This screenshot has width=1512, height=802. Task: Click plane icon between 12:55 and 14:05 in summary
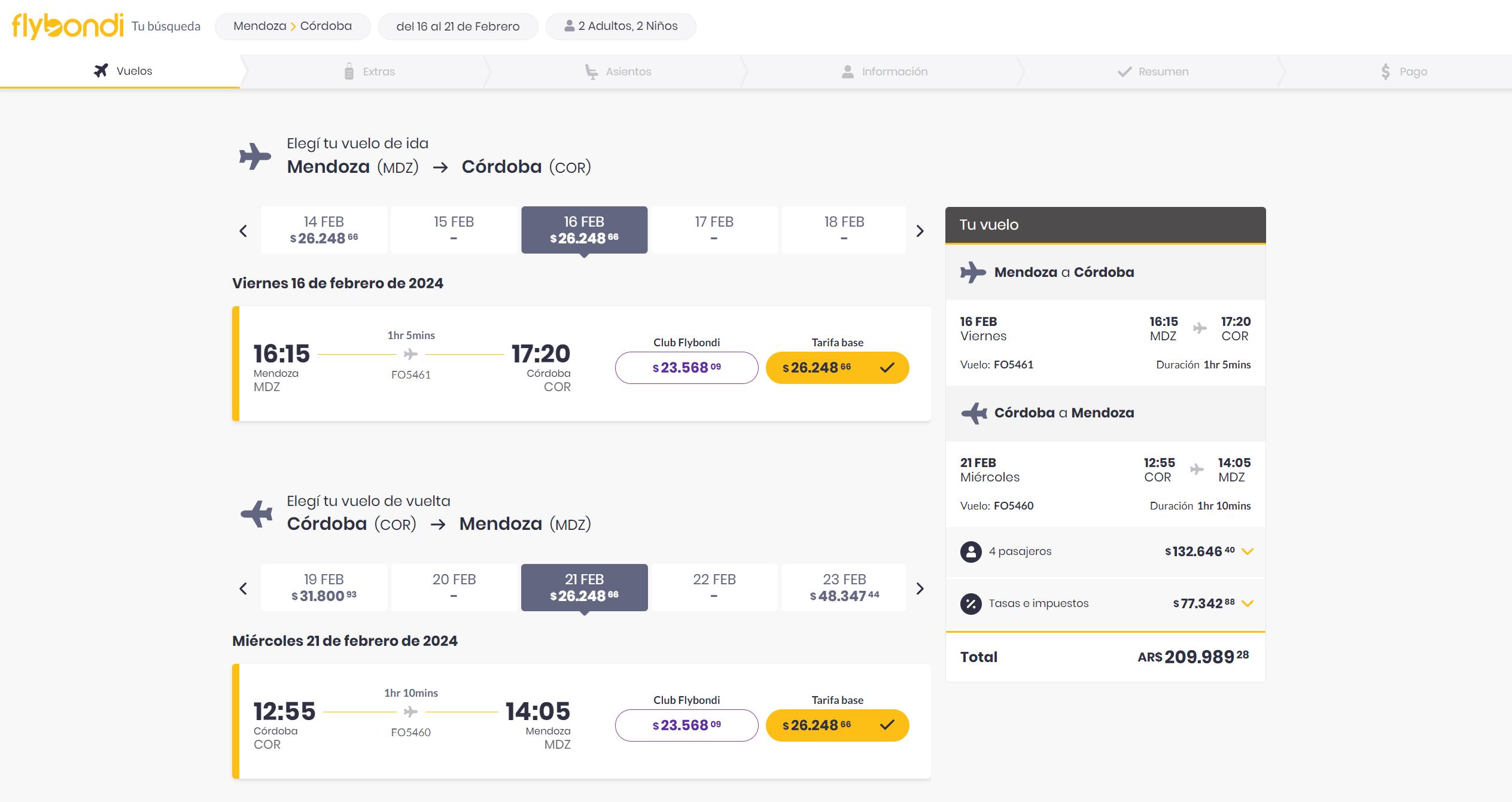[1197, 469]
